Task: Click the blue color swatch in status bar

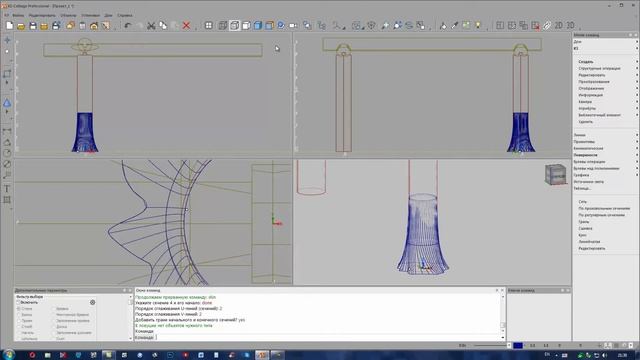Action: [518, 345]
